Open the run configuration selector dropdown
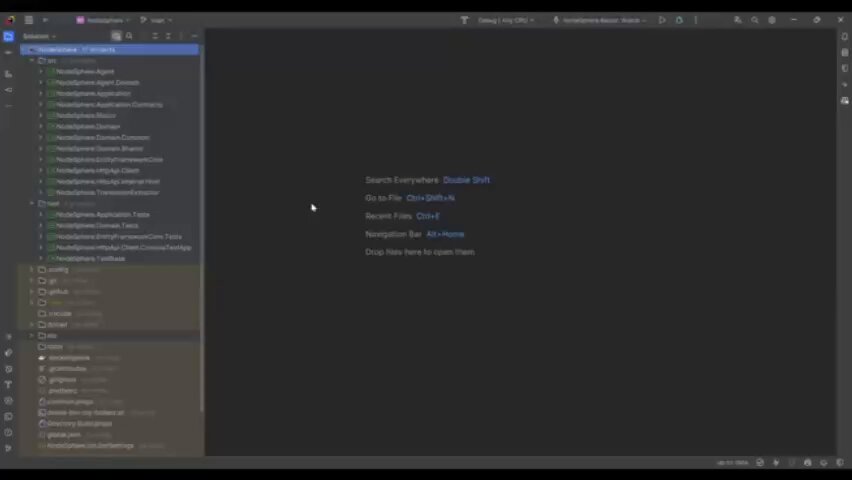This screenshot has height=480, width=852. [x=599, y=20]
